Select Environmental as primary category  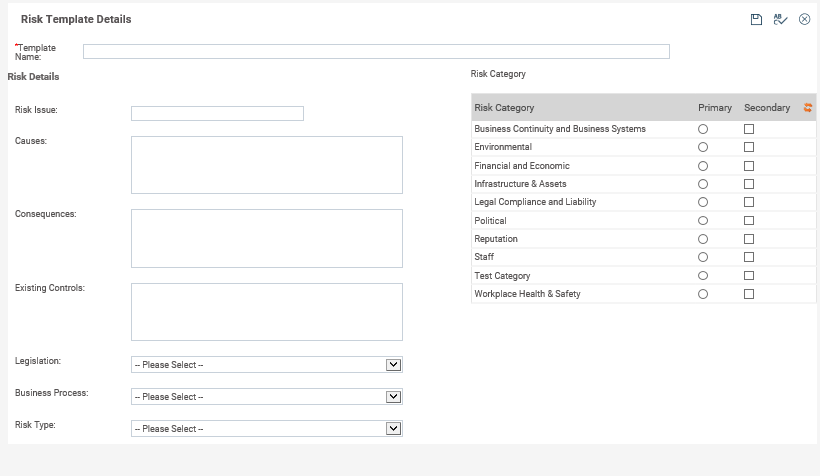[x=703, y=148]
